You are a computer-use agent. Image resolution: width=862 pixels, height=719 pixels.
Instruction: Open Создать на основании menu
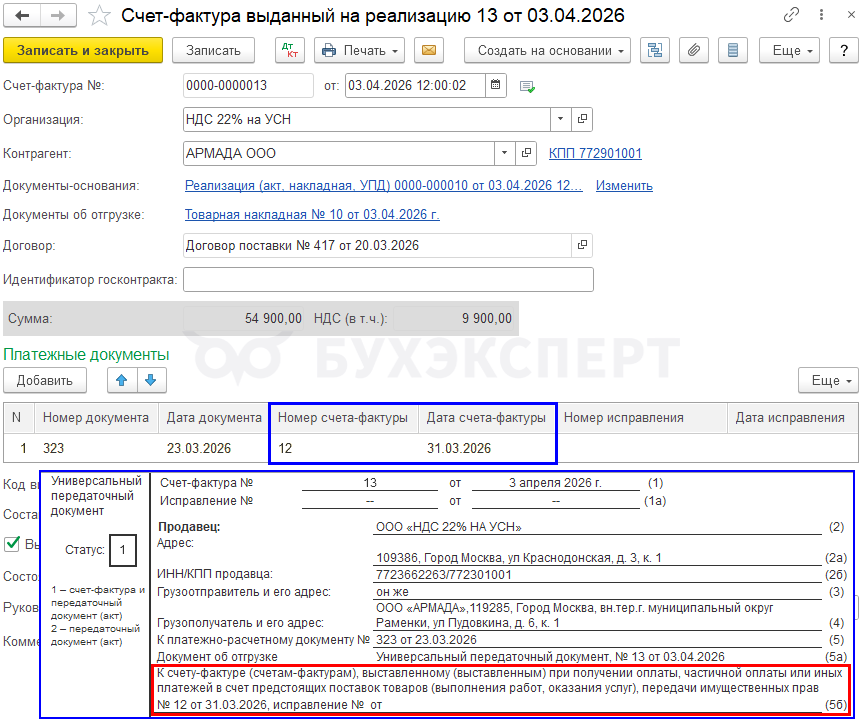tap(552, 50)
